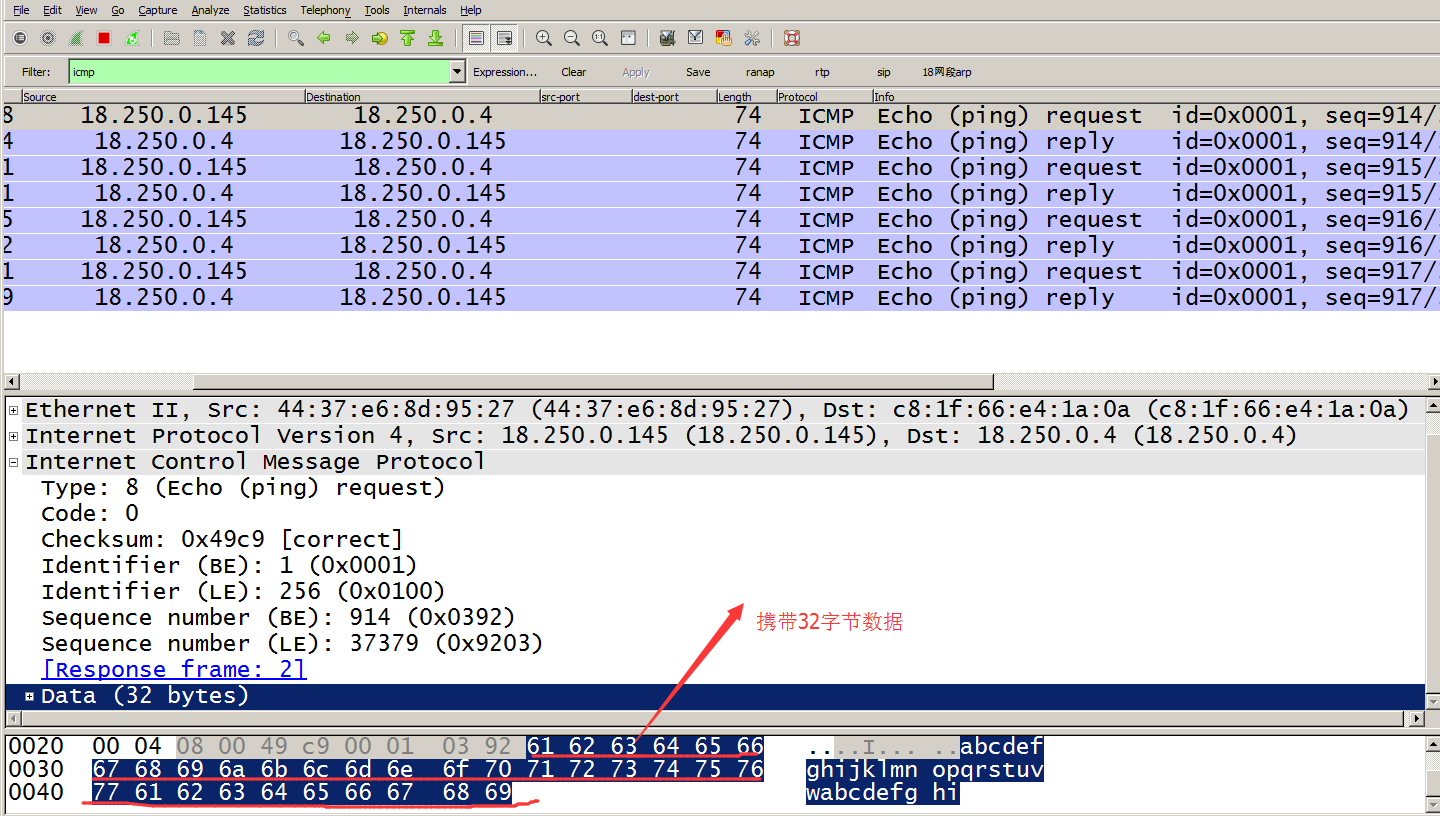Expand the Internet Protocol Version 4 node

[14, 436]
